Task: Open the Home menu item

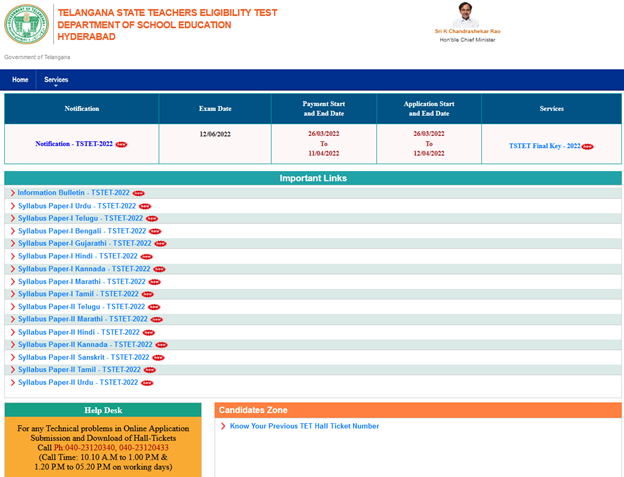Action: point(20,80)
